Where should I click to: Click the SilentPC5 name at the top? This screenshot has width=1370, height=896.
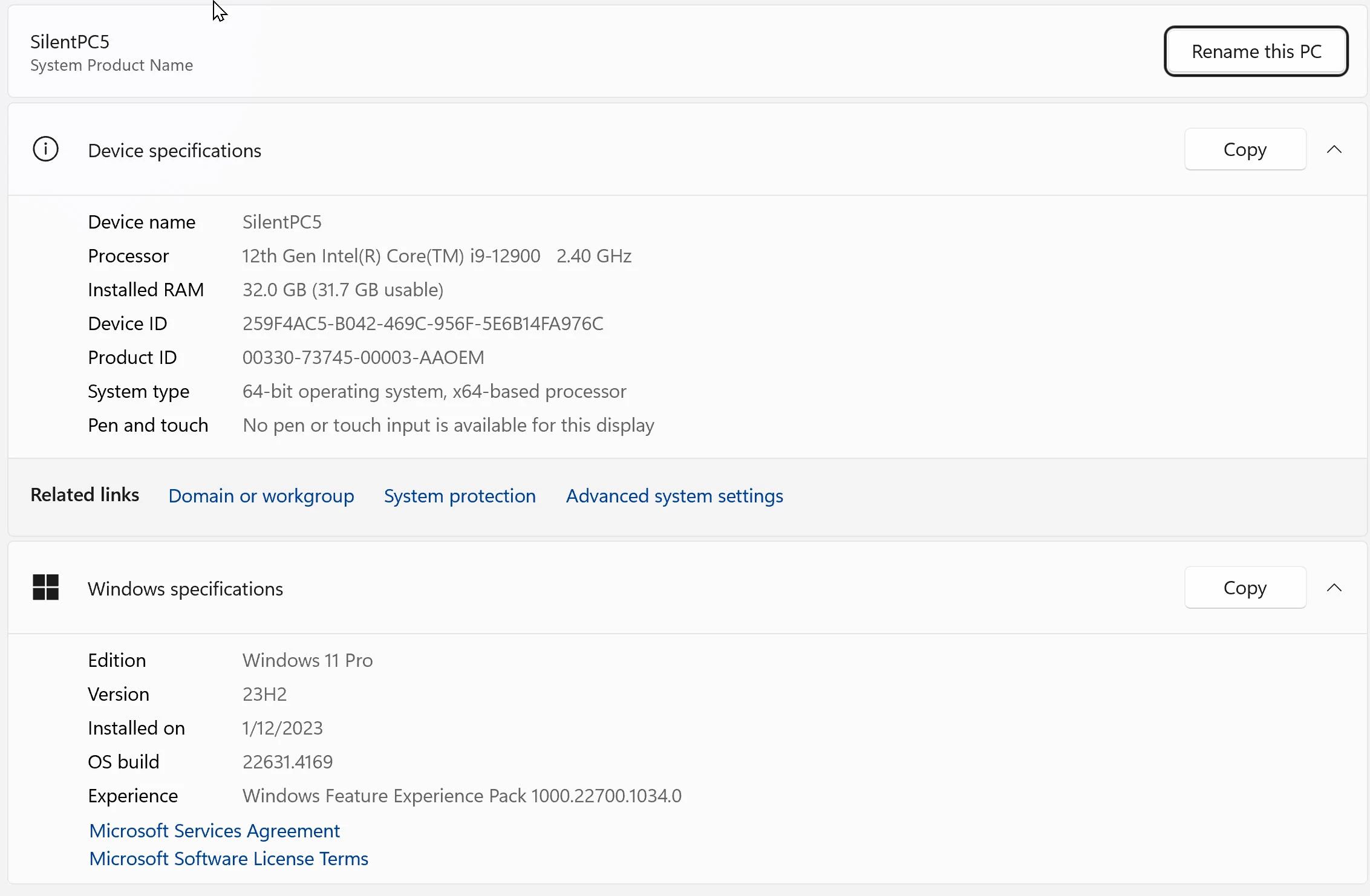coord(70,42)
